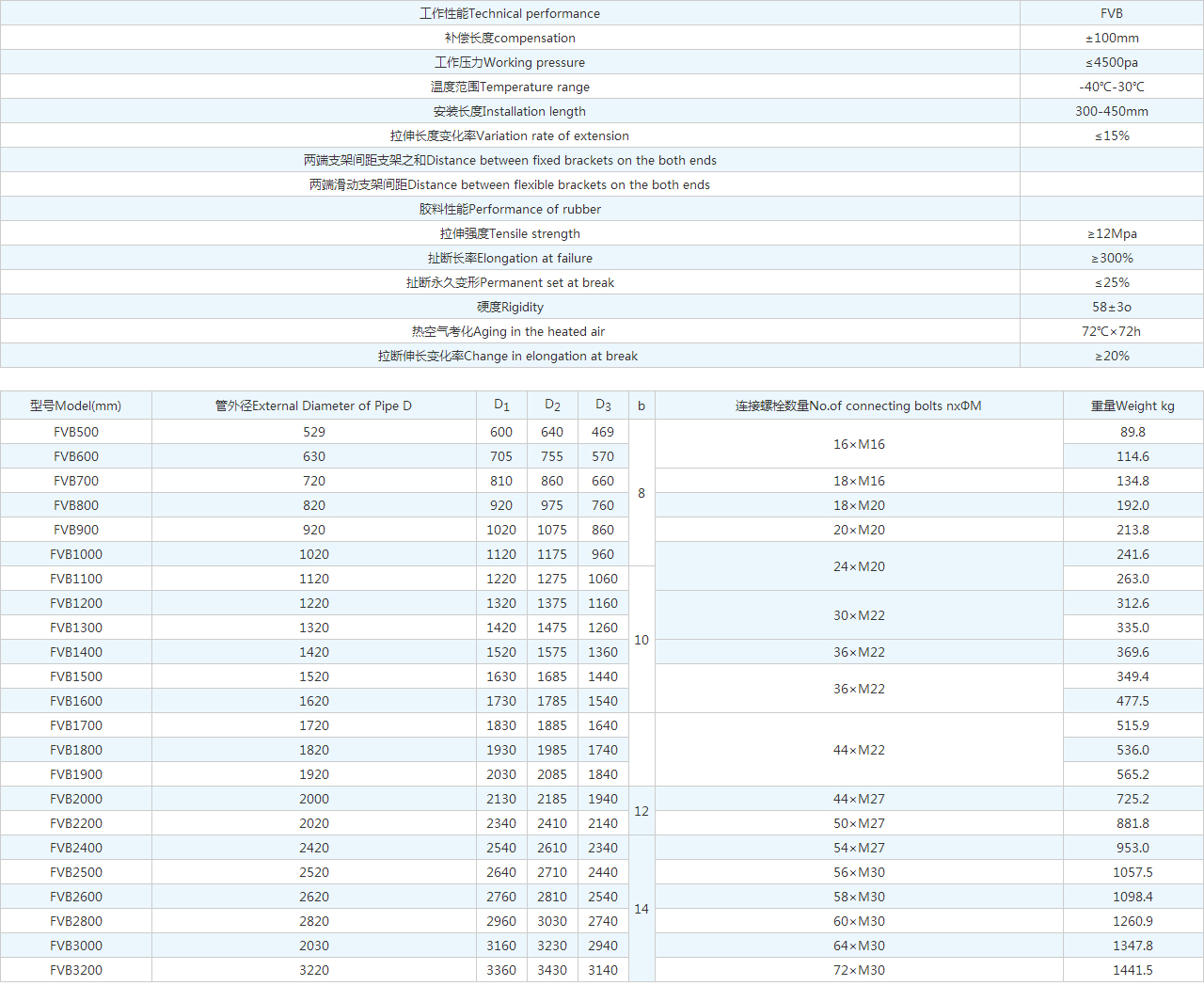Click the 44×M22 bolts cell

tap(858, 750)
